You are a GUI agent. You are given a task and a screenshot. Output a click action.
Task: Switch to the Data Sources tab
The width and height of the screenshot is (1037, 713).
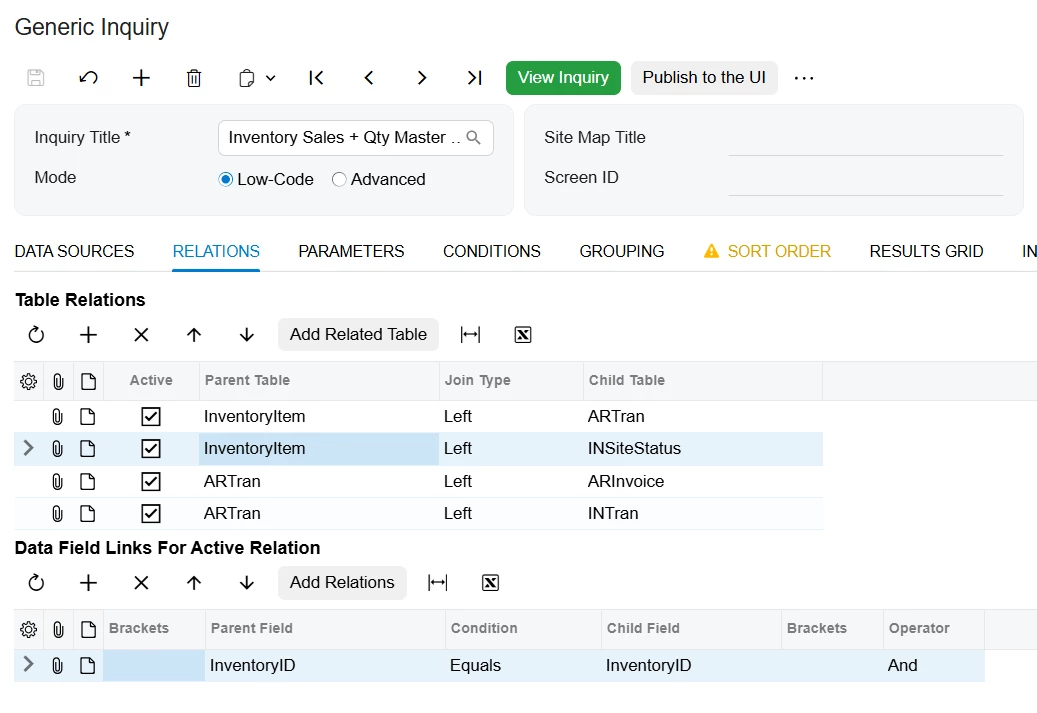74,252
